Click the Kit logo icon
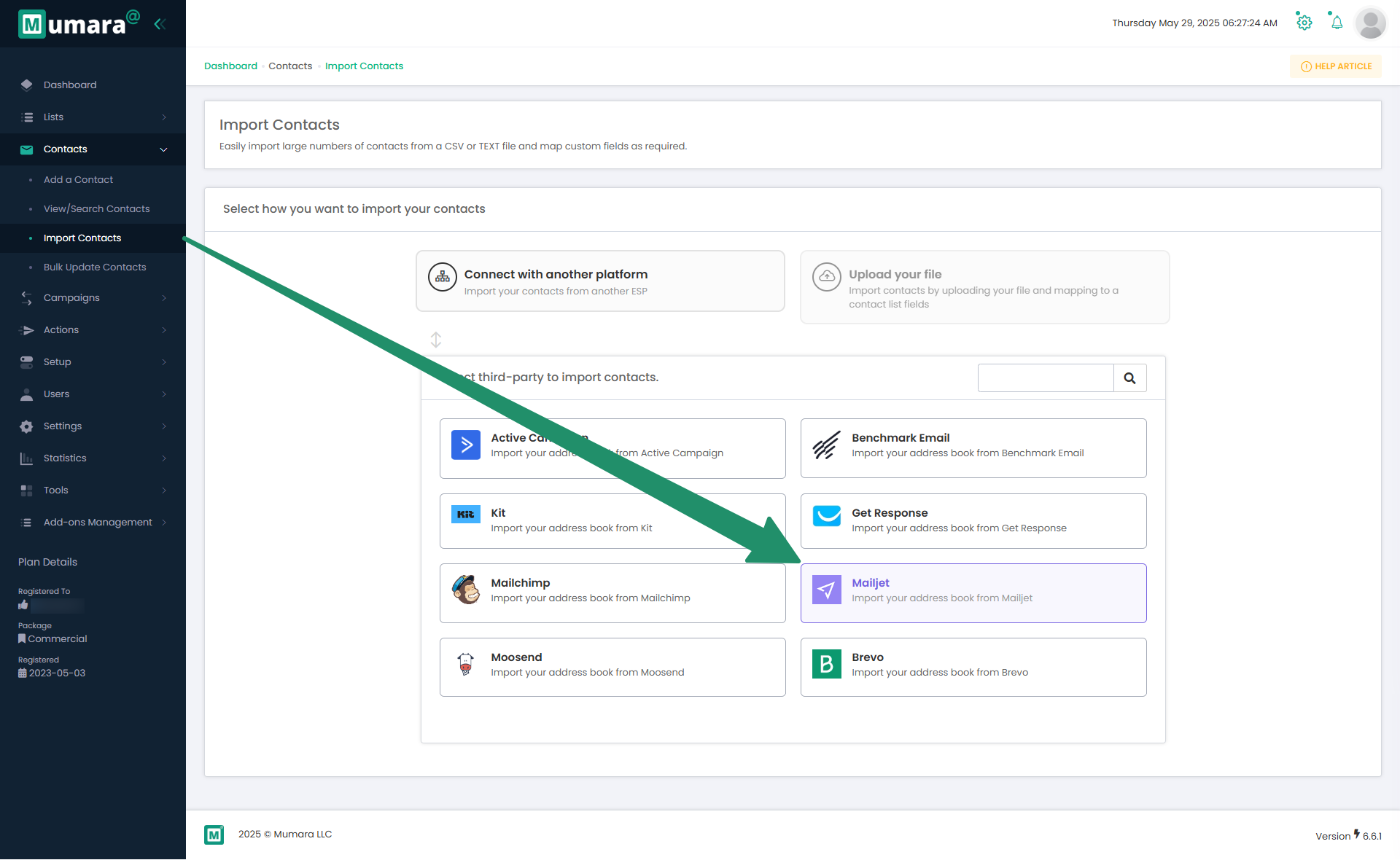The width and height of the screenshot is (1400, 860). (x=466, y=514)
